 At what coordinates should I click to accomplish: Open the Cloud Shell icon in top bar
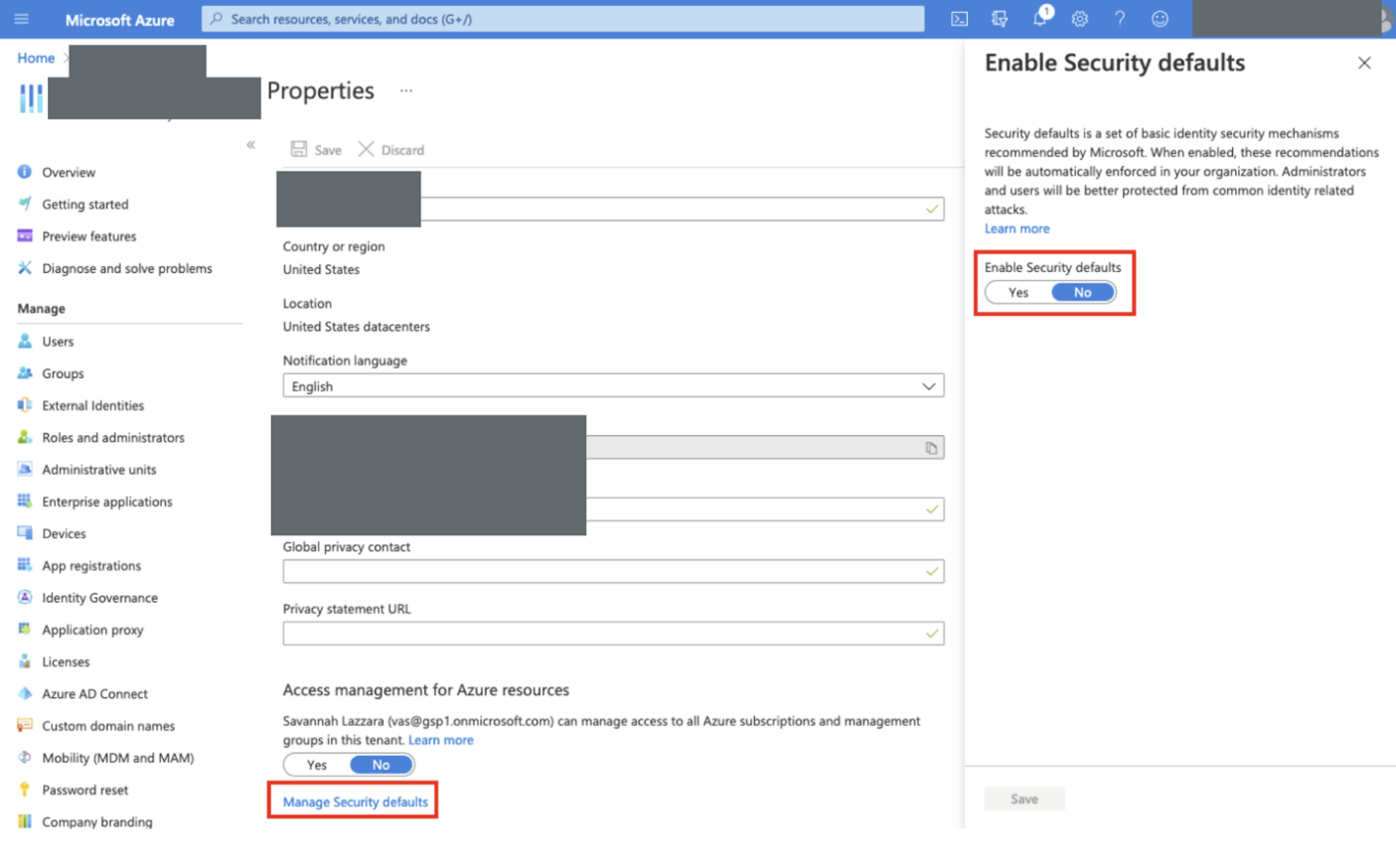coord(959,19)
